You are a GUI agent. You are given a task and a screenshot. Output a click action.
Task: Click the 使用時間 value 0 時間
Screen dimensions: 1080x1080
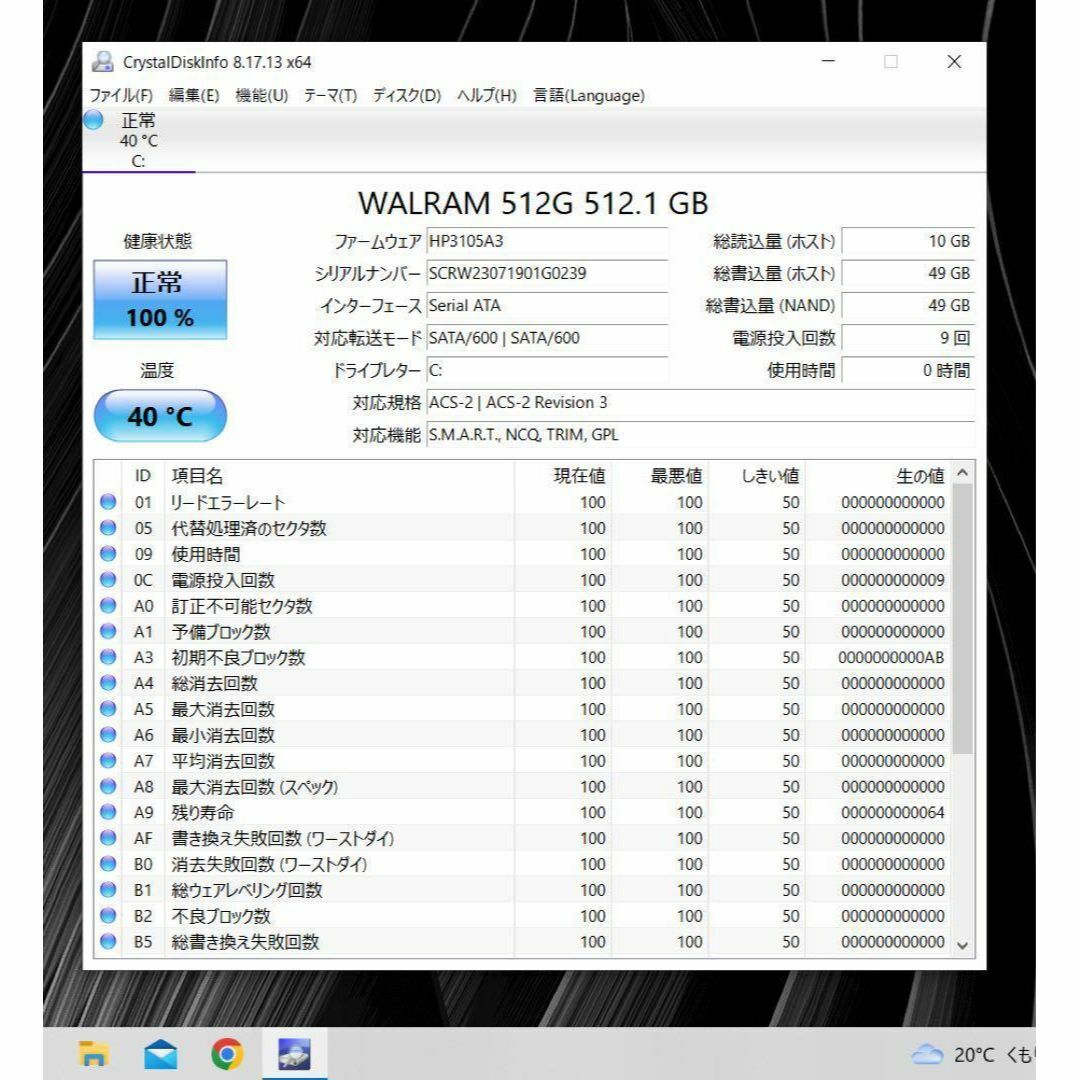[908, 371]
